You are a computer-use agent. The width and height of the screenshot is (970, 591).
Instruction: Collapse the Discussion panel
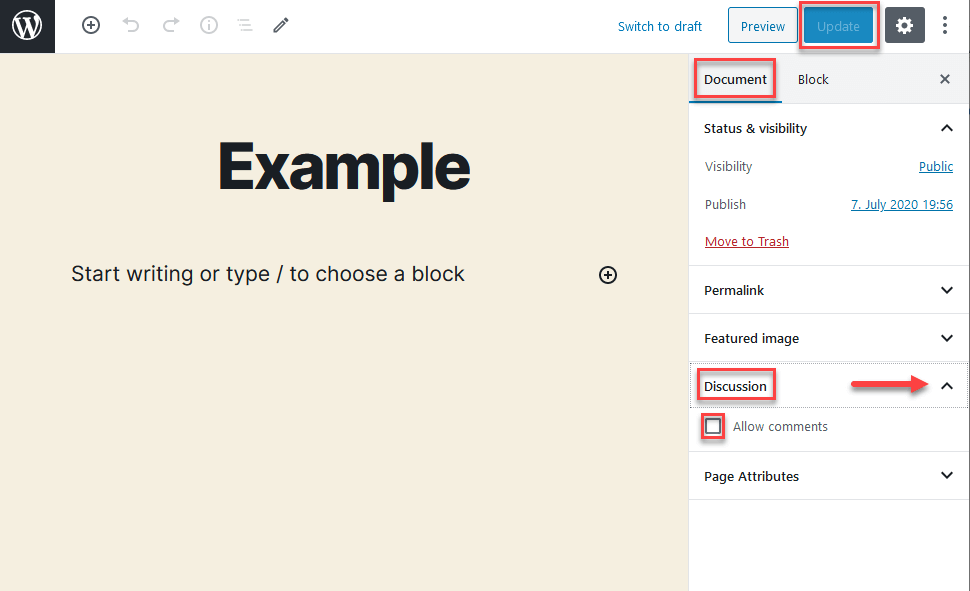[x=947, y=386]
